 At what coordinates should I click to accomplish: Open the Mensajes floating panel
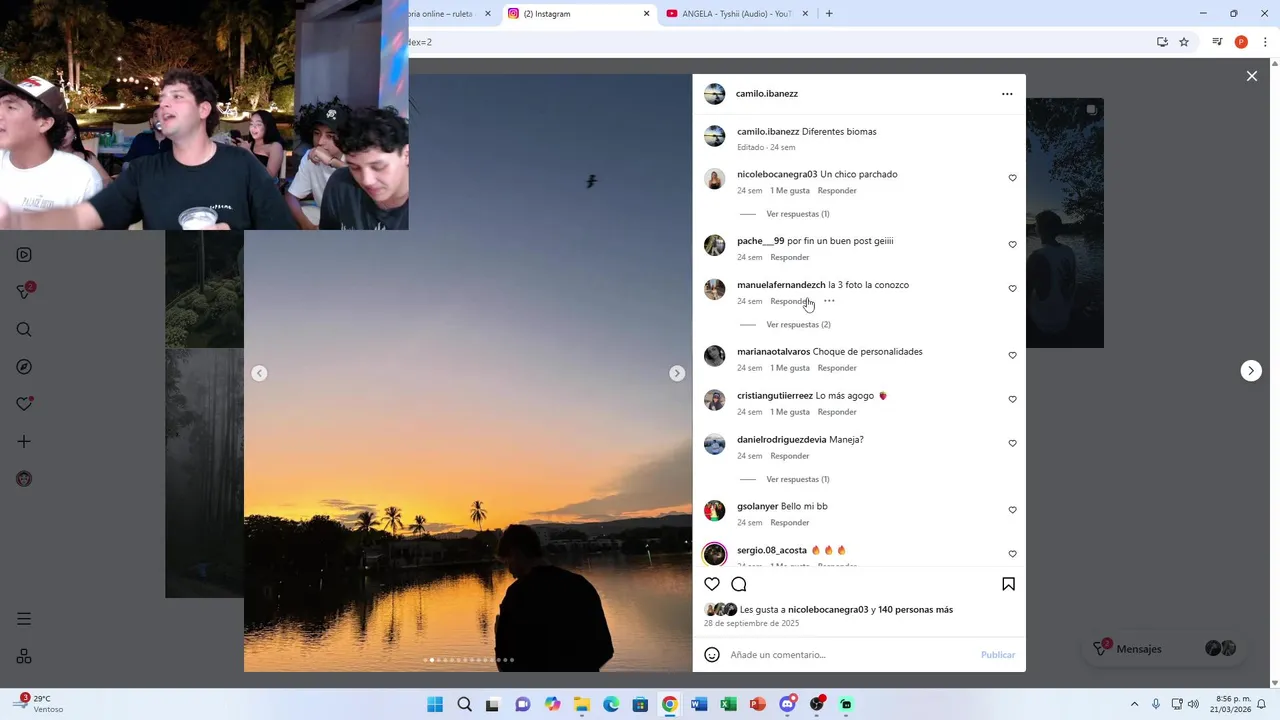[1165, 649]
